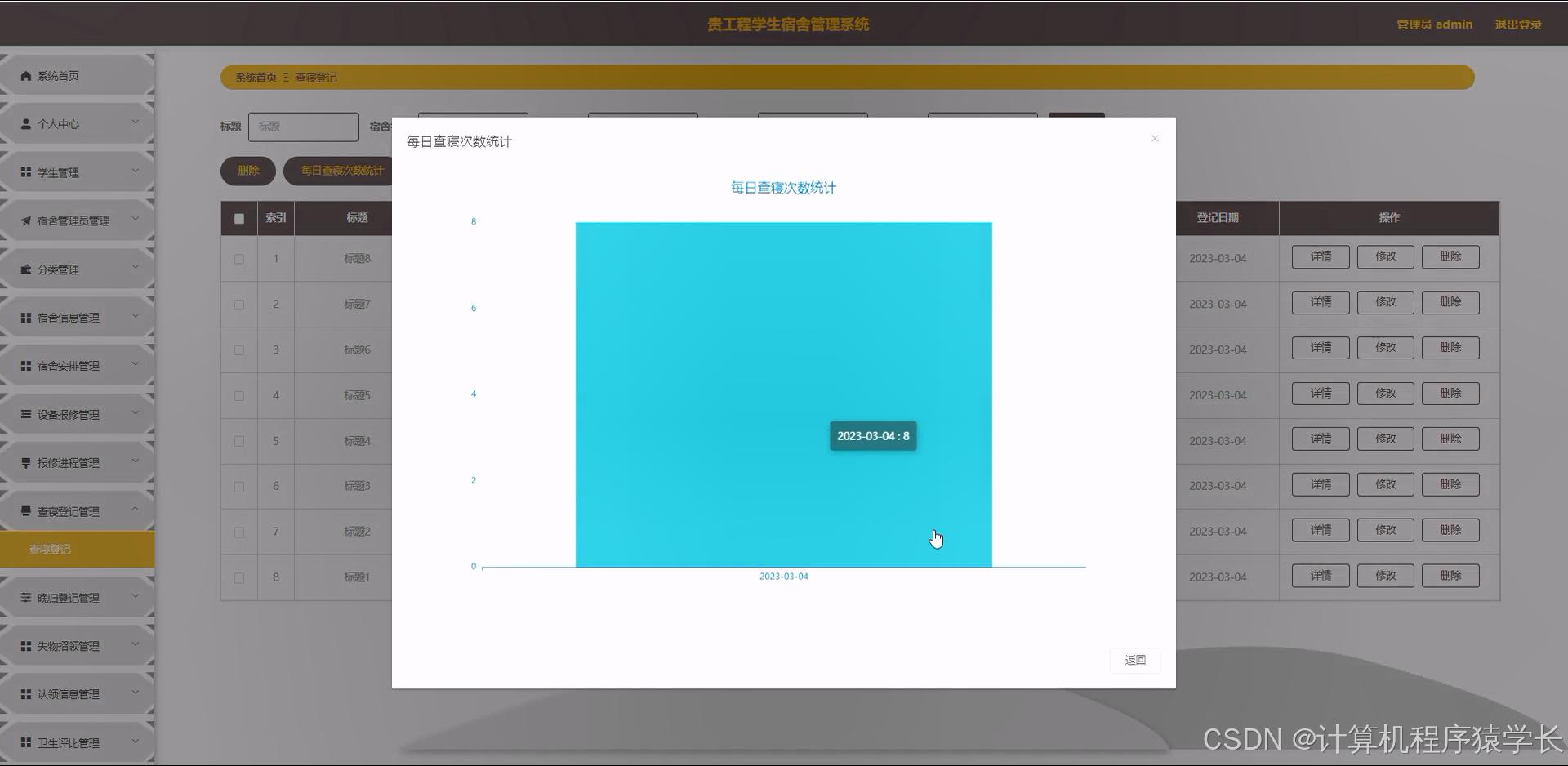Click the grid icon next to 宿舍信息管理
Screen dimensions: 1568x766
(x=26, y=318)
